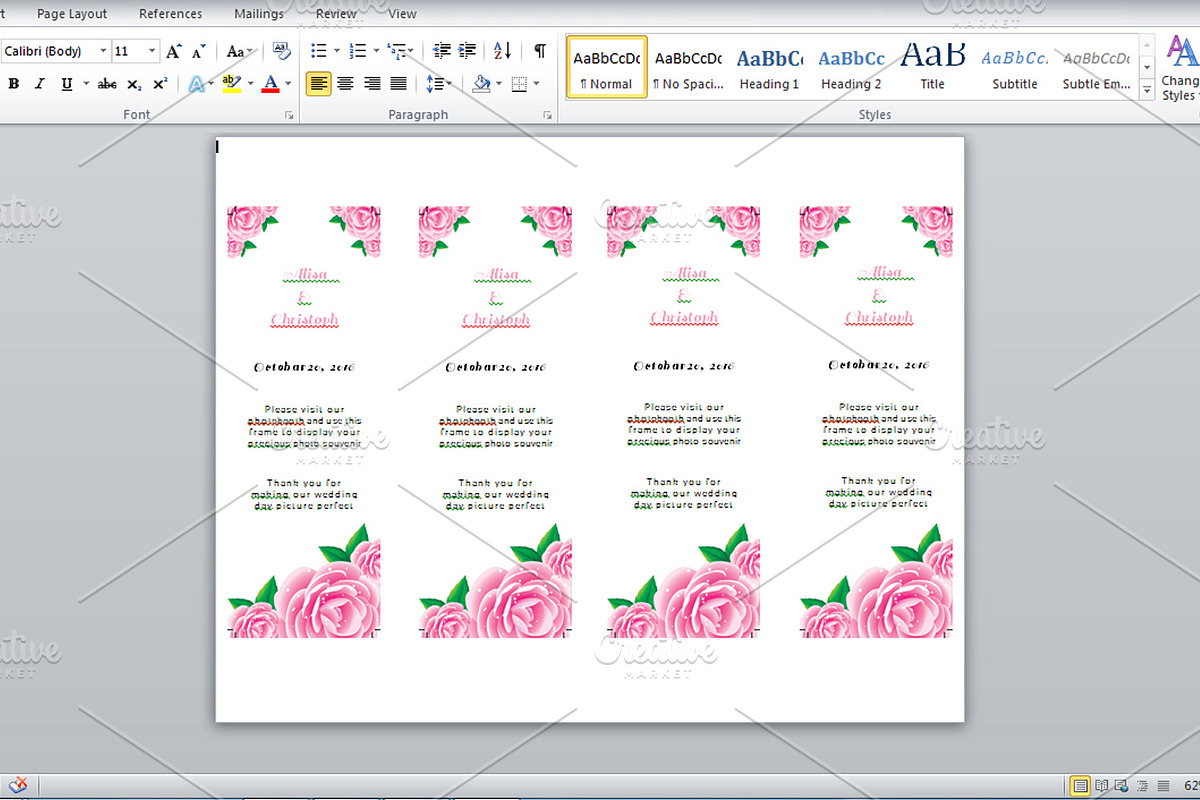Open the shading color dropdown arrow
The height and width of the screenshot is (800, 1200).
point(499,84)
